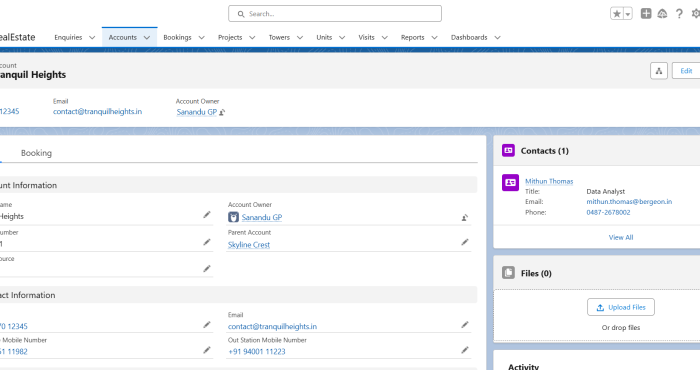The image size is (700, 370).
Task: Edit the Phone field pencil
Action: (207, 324)
